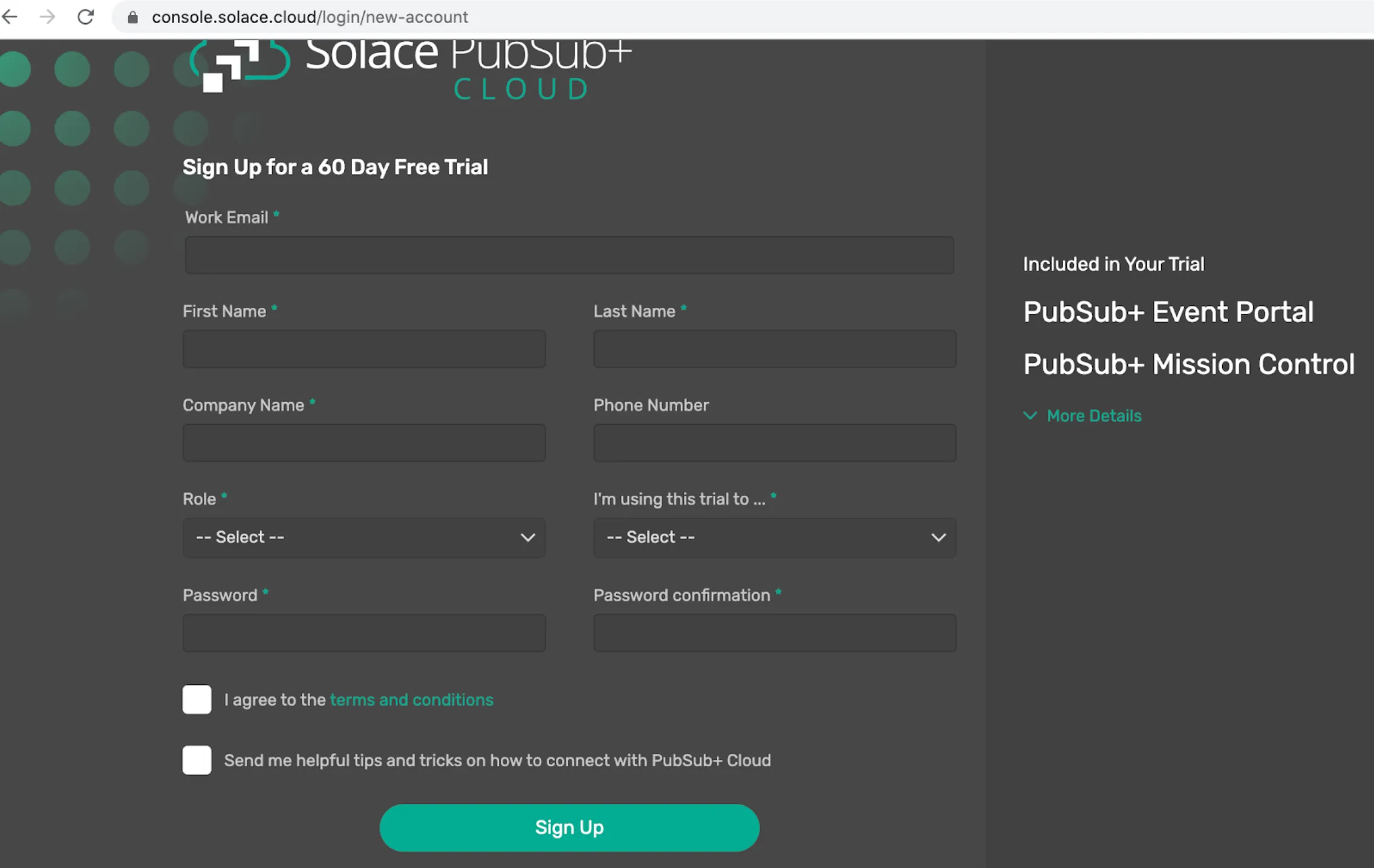Click into the First Name field
Image resolution: width=1374 pixels, height=868 pixels.
click(364, 349)
